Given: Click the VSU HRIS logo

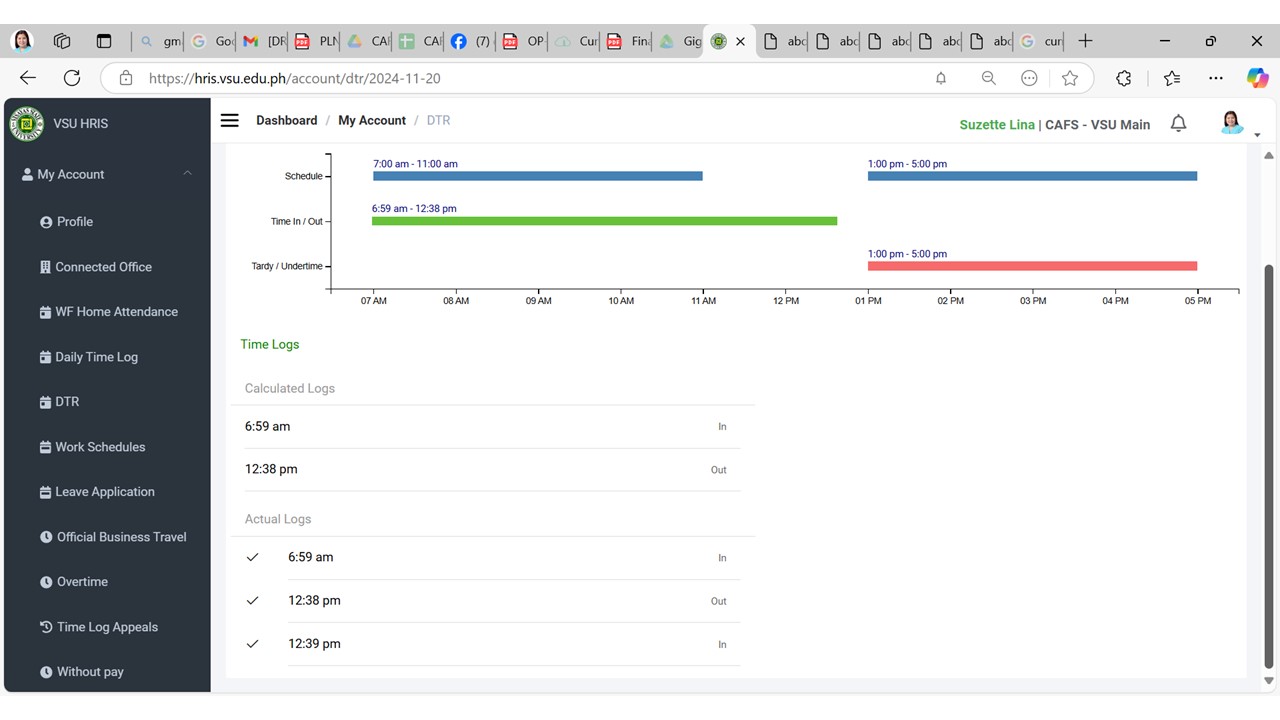Looking at the screenshot, I should coord(27,124).
